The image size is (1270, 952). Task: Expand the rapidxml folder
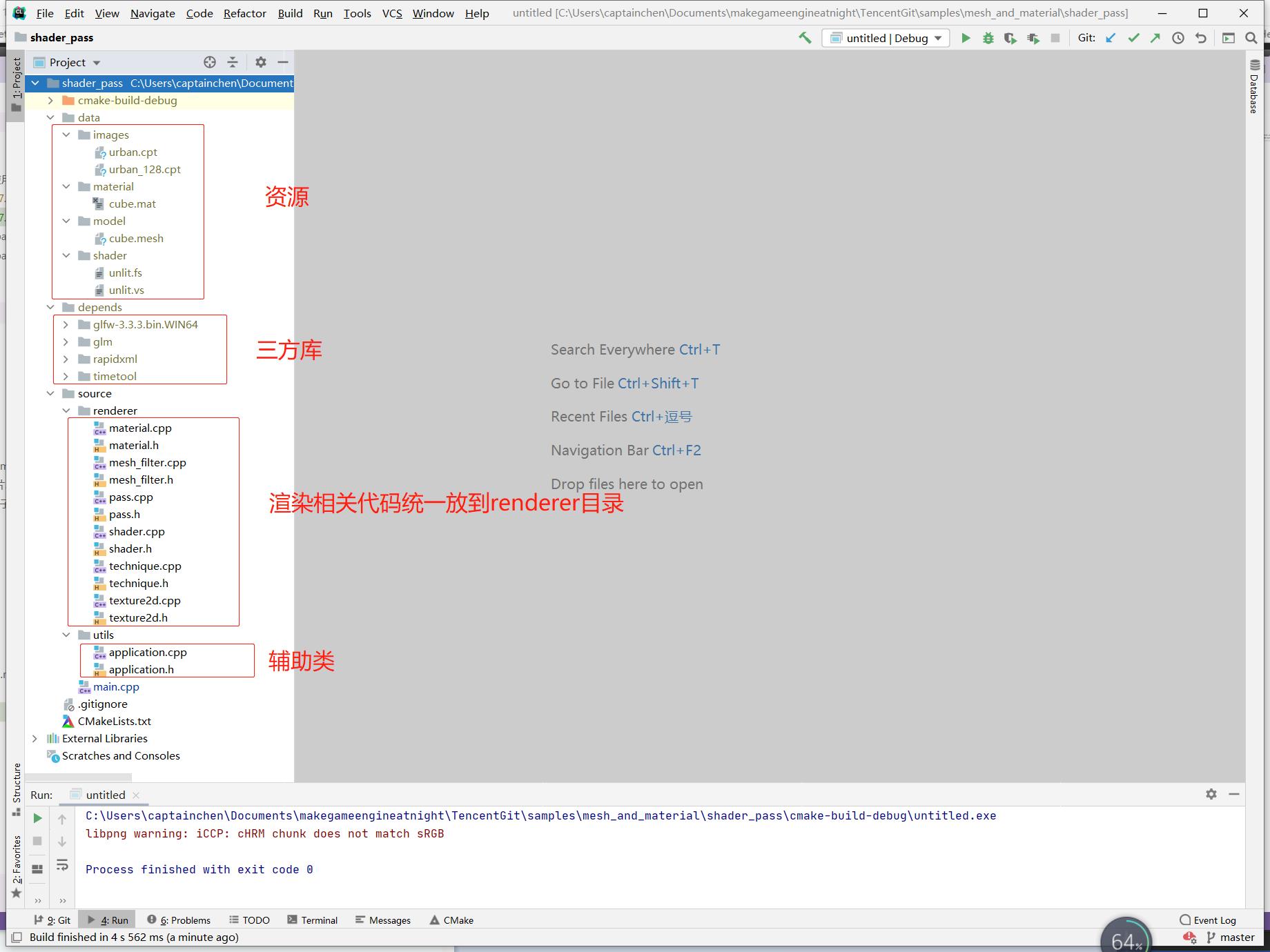66,359
